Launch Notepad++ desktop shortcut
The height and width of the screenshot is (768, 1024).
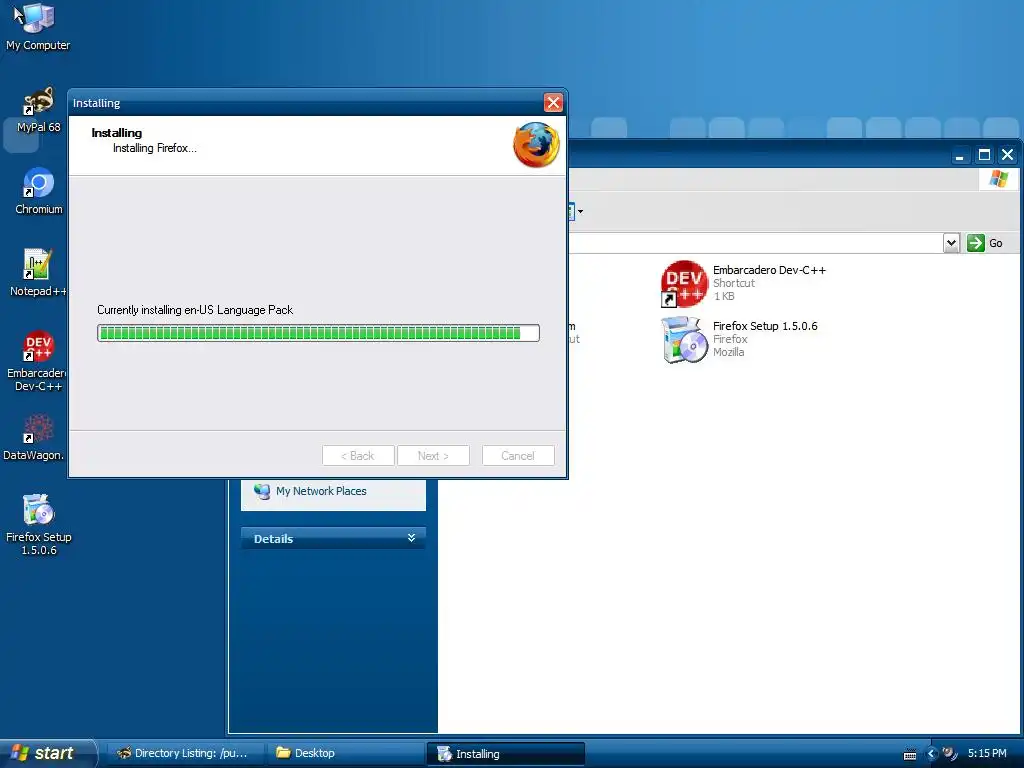pos(38,272)
